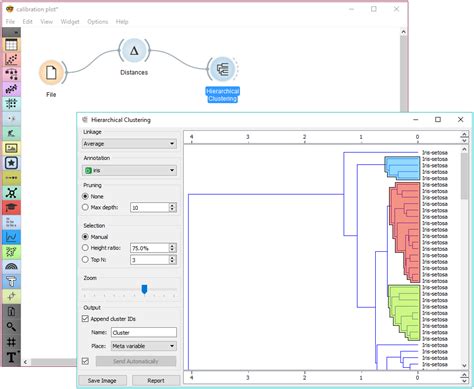
Task: Select the Distances widget node
Action: 134,51
